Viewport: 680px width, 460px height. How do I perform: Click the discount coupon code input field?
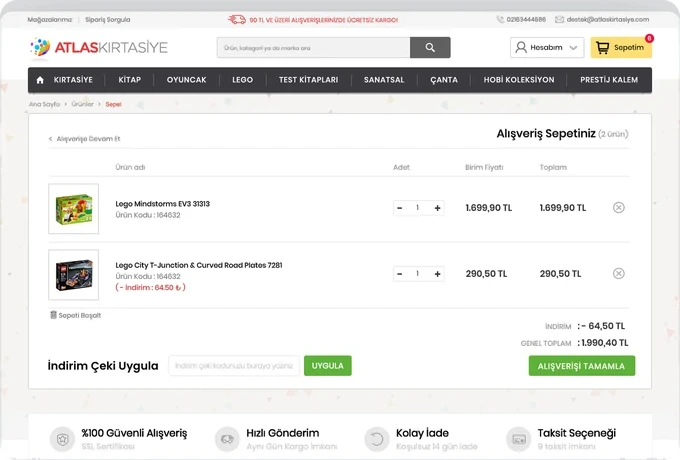point(234,366)
